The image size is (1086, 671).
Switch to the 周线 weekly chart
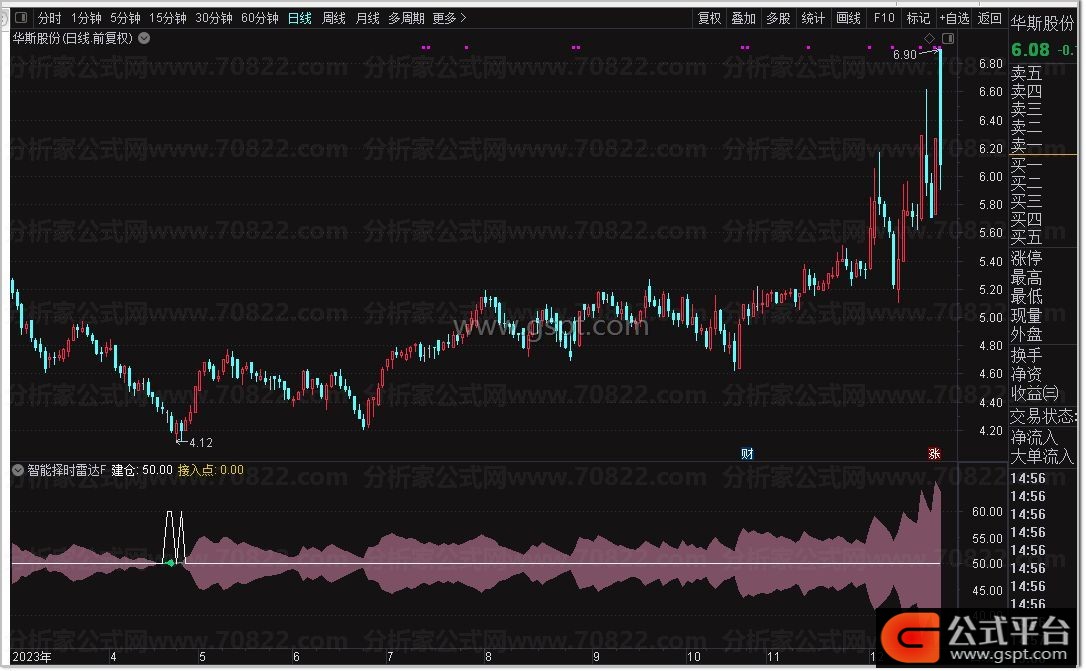coord(334,18)
